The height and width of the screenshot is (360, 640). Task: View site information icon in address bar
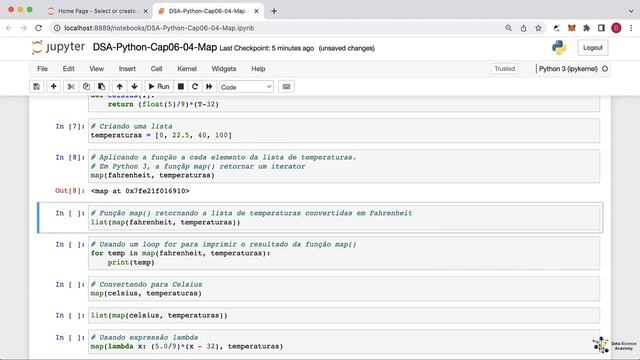(57, 28)
